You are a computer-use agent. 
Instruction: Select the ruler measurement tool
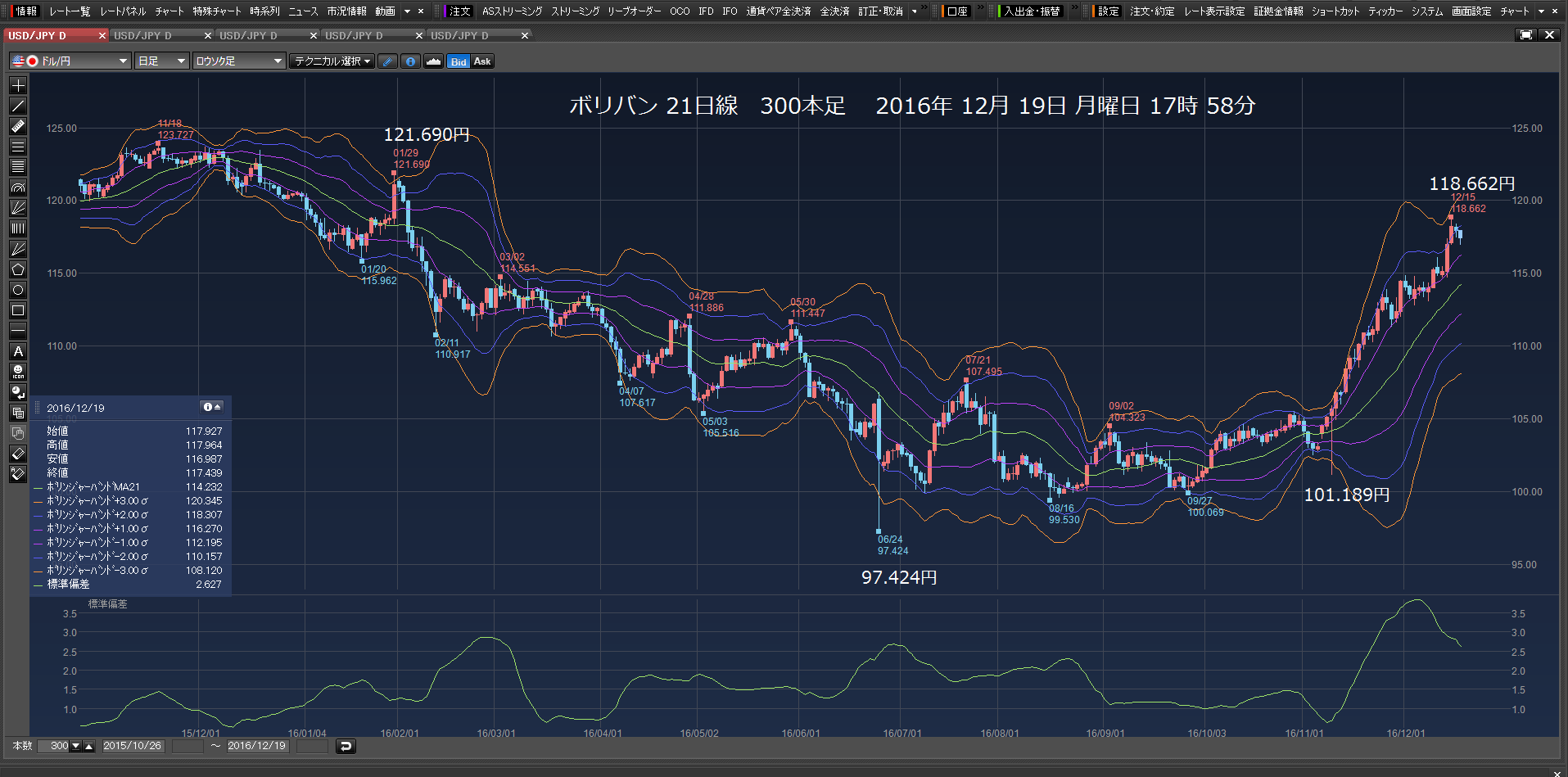coord(18,126)
